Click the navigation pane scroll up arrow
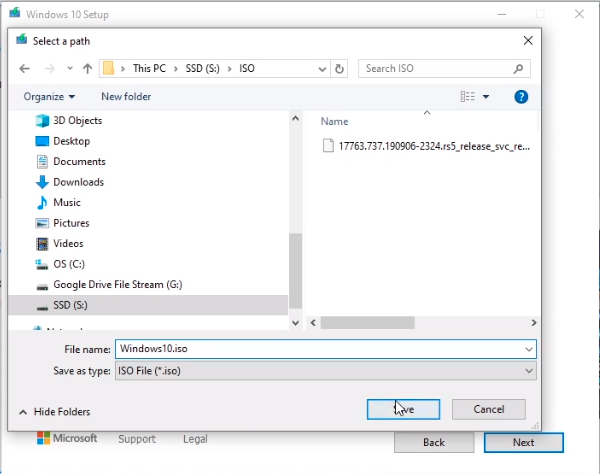This screenshot has width=600, height=474. (295, 118)
